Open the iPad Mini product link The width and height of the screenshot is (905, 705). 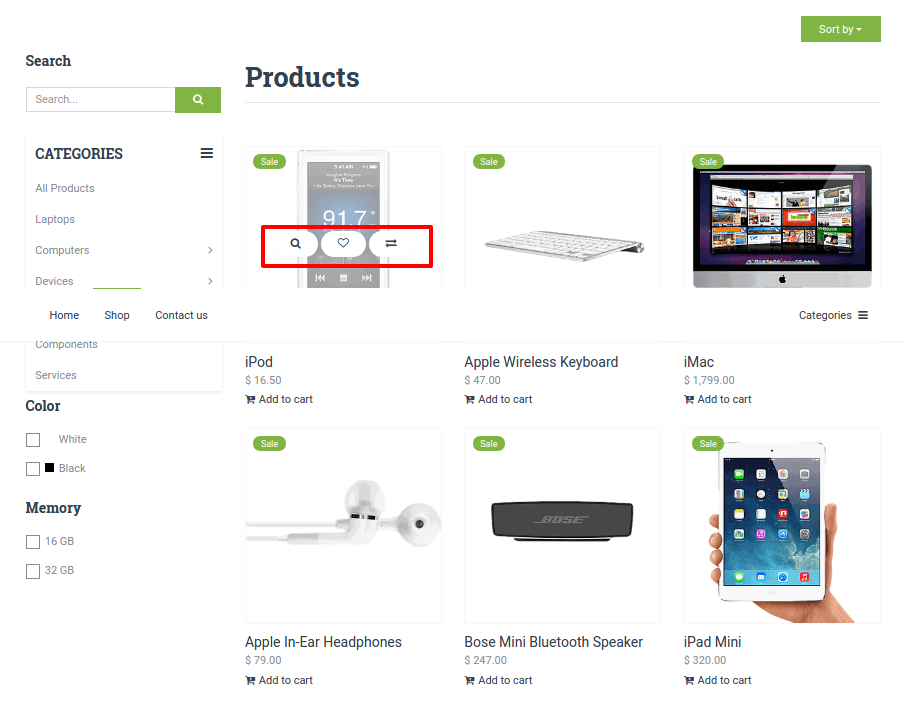pos(712,642)
